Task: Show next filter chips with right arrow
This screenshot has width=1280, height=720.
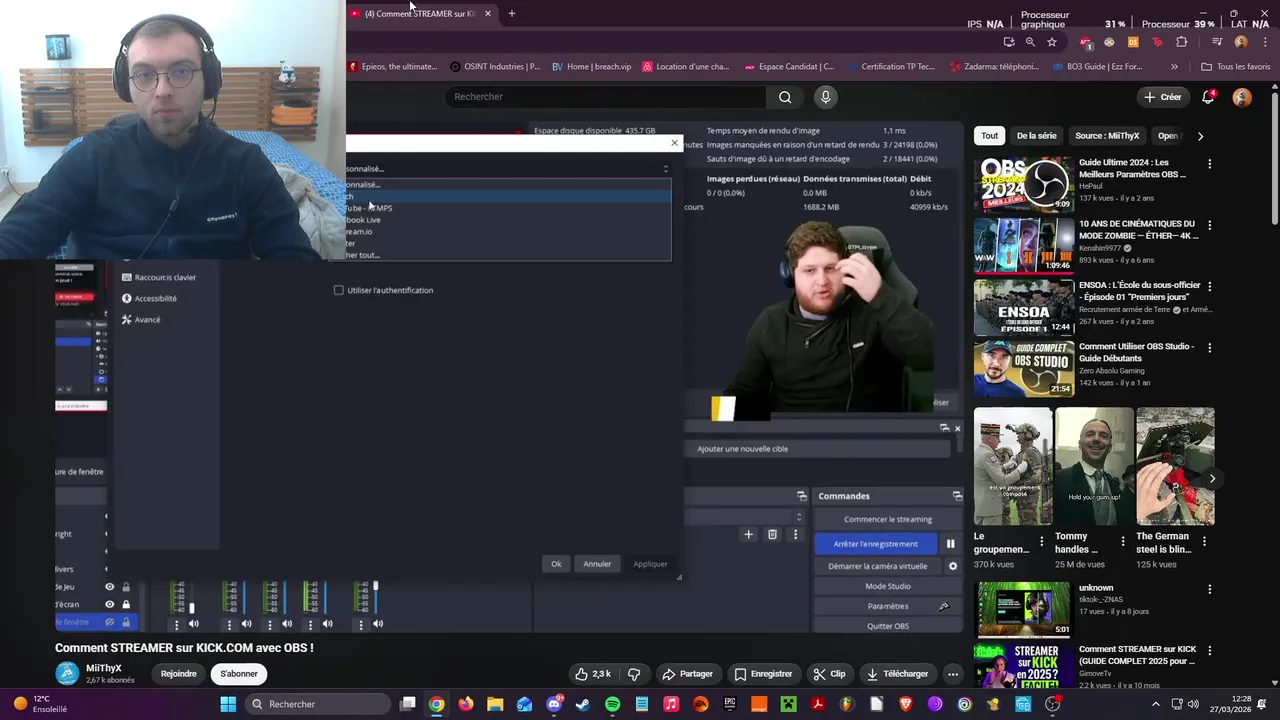Action: click(x=1200, y=136)
